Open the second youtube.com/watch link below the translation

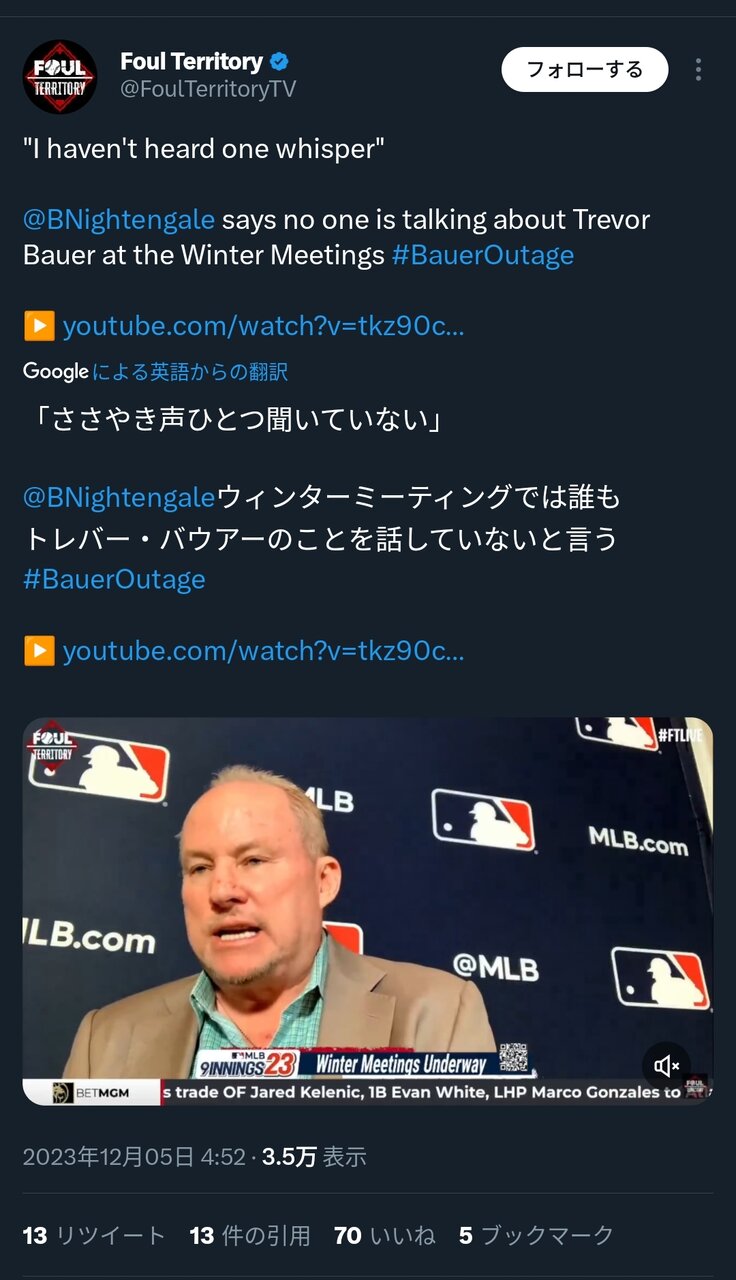click(263, 652)
